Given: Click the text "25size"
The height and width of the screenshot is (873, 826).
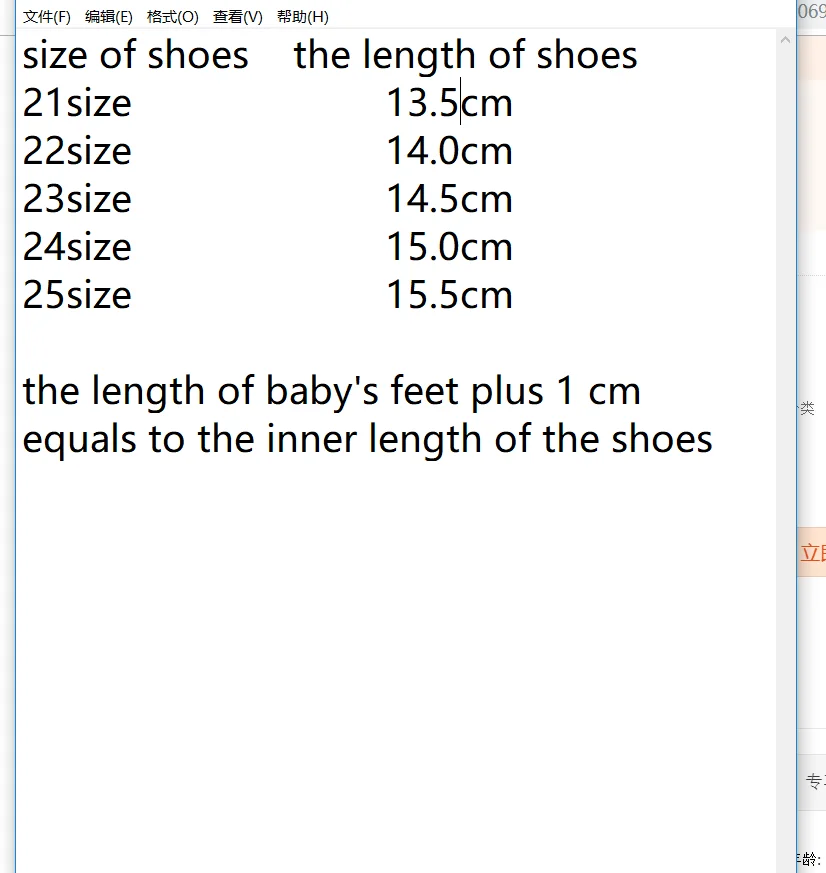Looking at the screenshot, I should point(77,295).
